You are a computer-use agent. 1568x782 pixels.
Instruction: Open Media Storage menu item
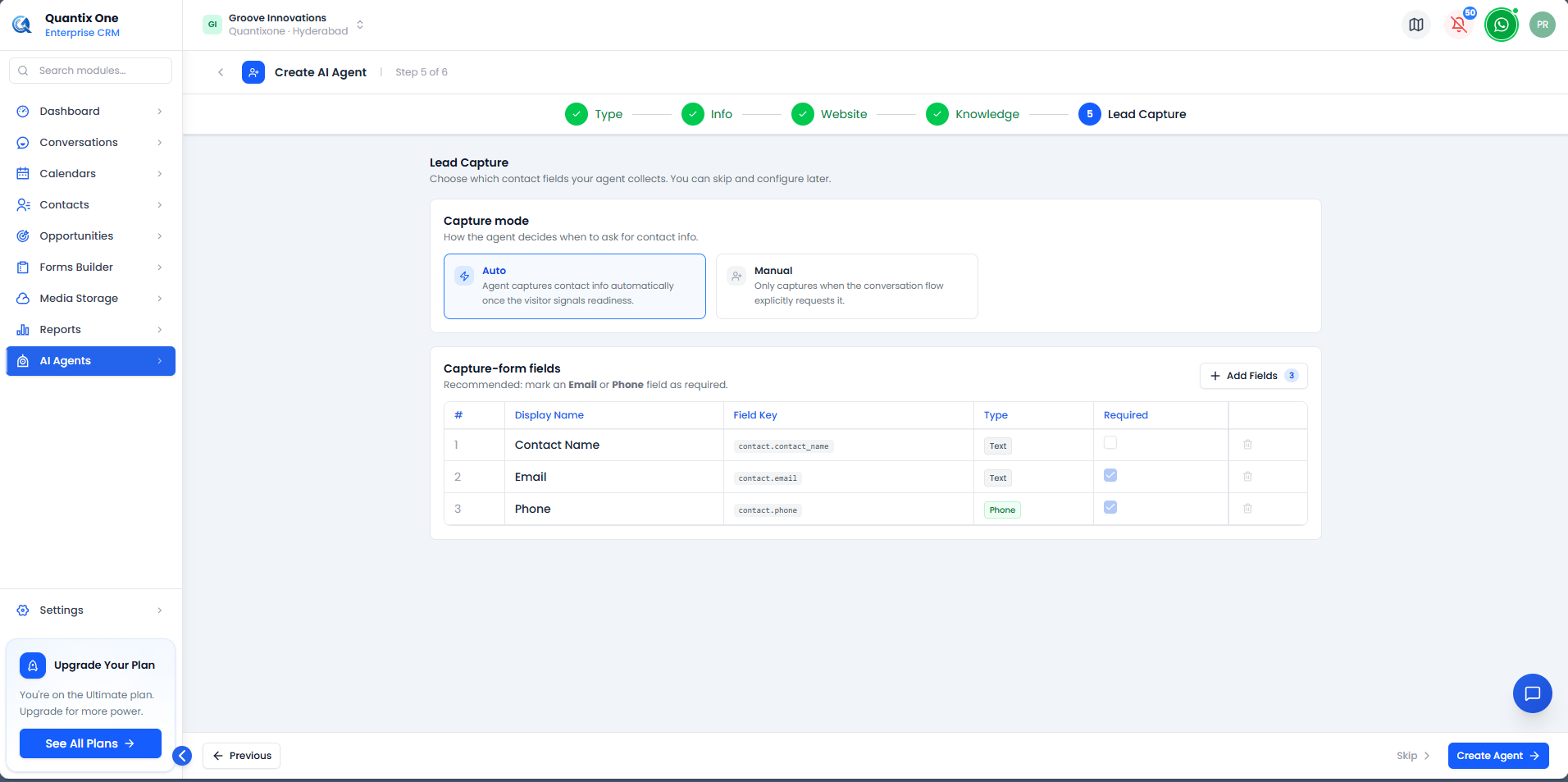pyautogui.click(x=90, y=299)
